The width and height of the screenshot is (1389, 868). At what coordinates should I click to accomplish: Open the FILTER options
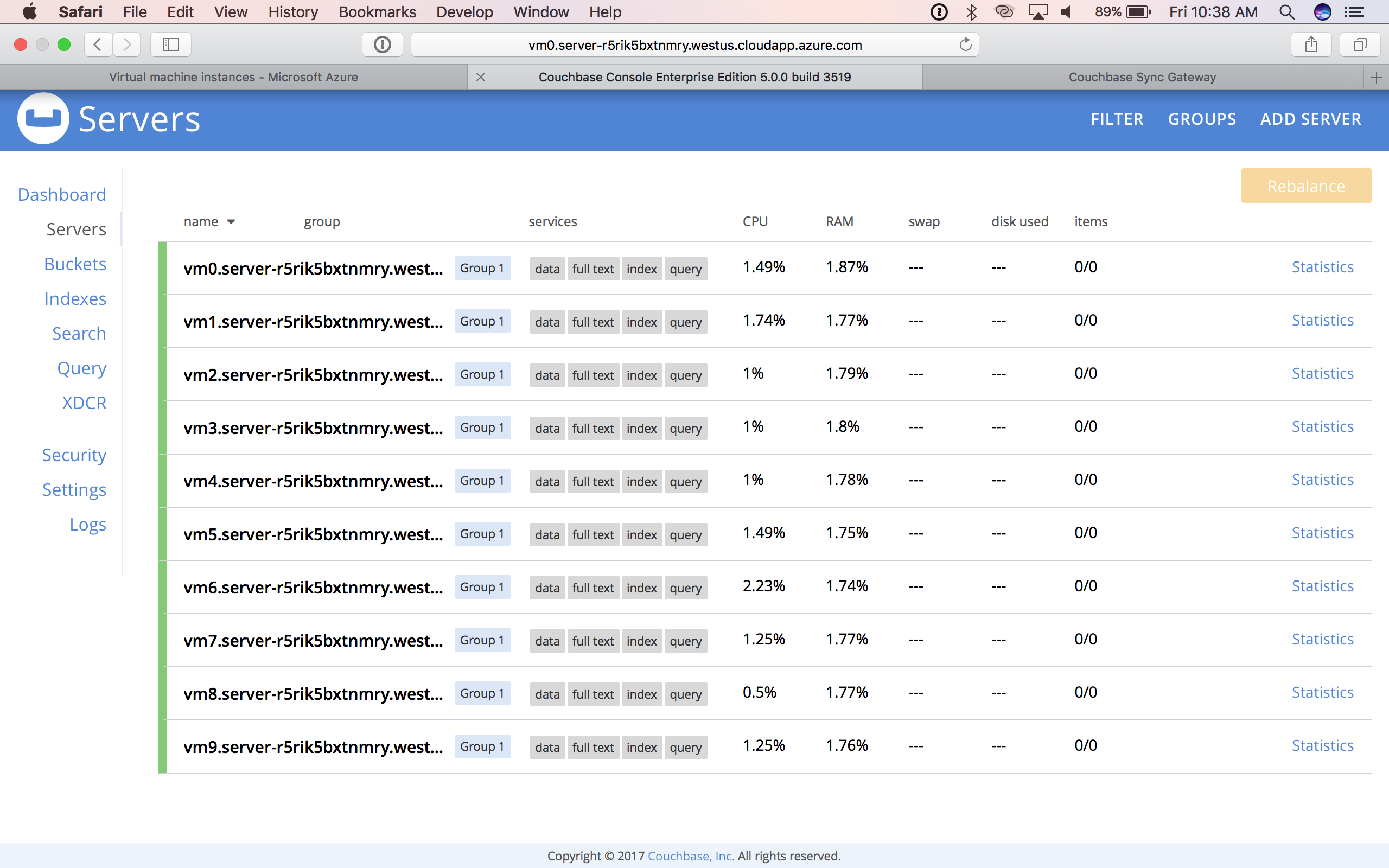[1117, 119]
